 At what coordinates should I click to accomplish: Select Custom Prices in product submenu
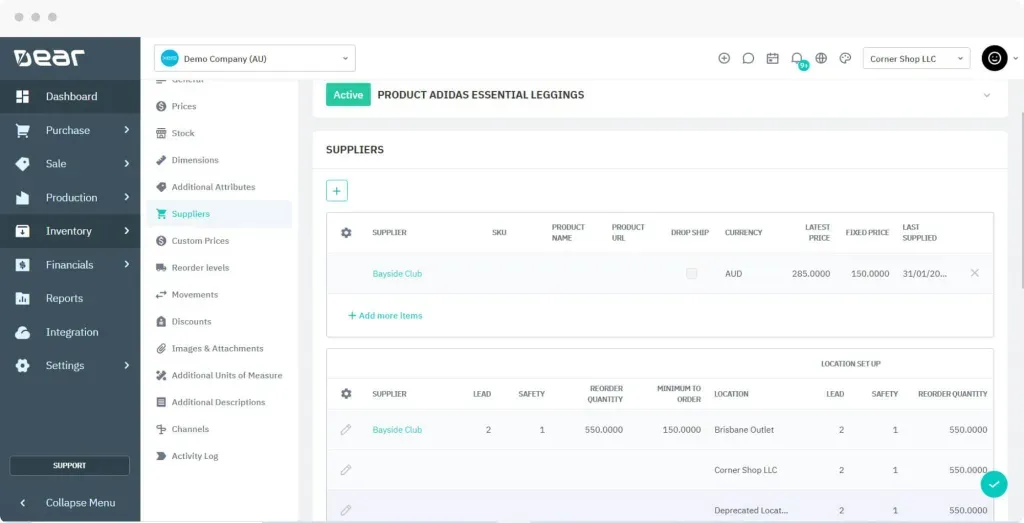coord(200,241)
